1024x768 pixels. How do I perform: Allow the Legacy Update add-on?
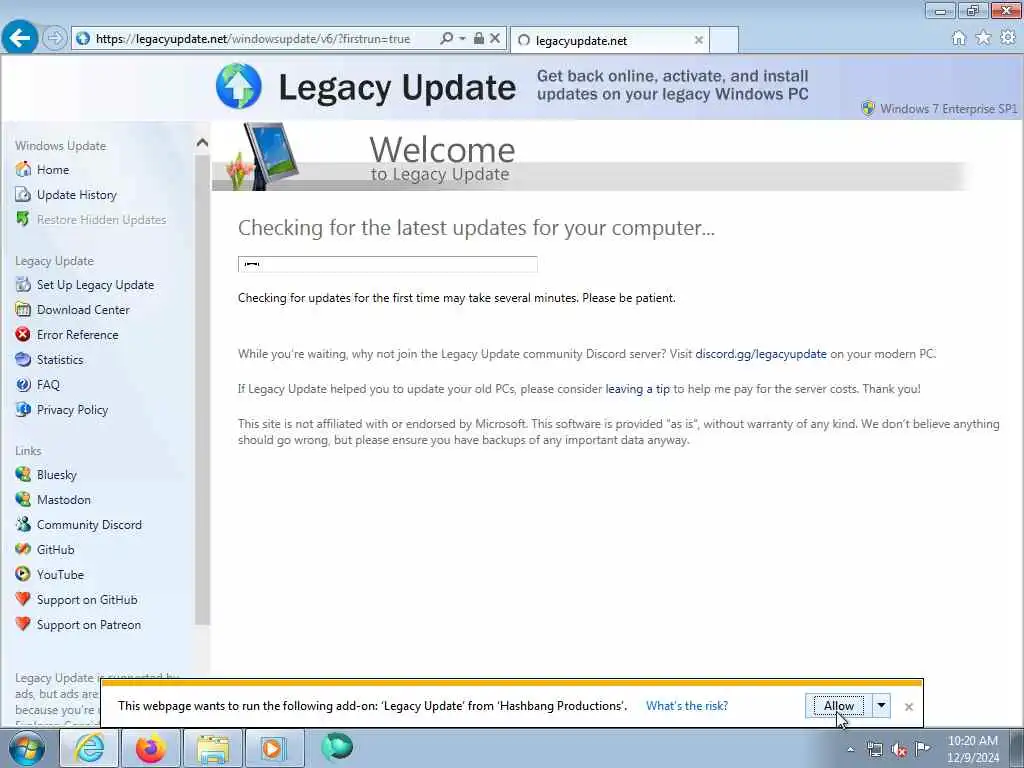click(839, 705)
